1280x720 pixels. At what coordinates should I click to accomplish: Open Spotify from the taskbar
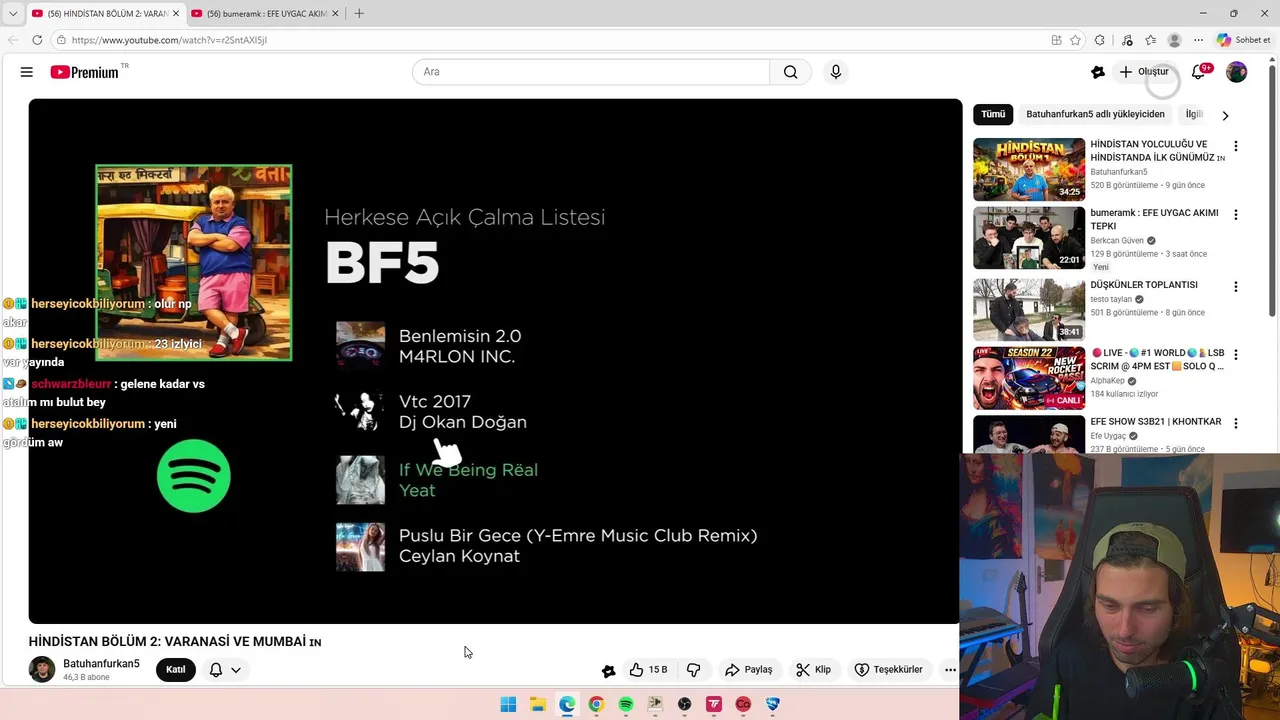[x=626, y=704]
